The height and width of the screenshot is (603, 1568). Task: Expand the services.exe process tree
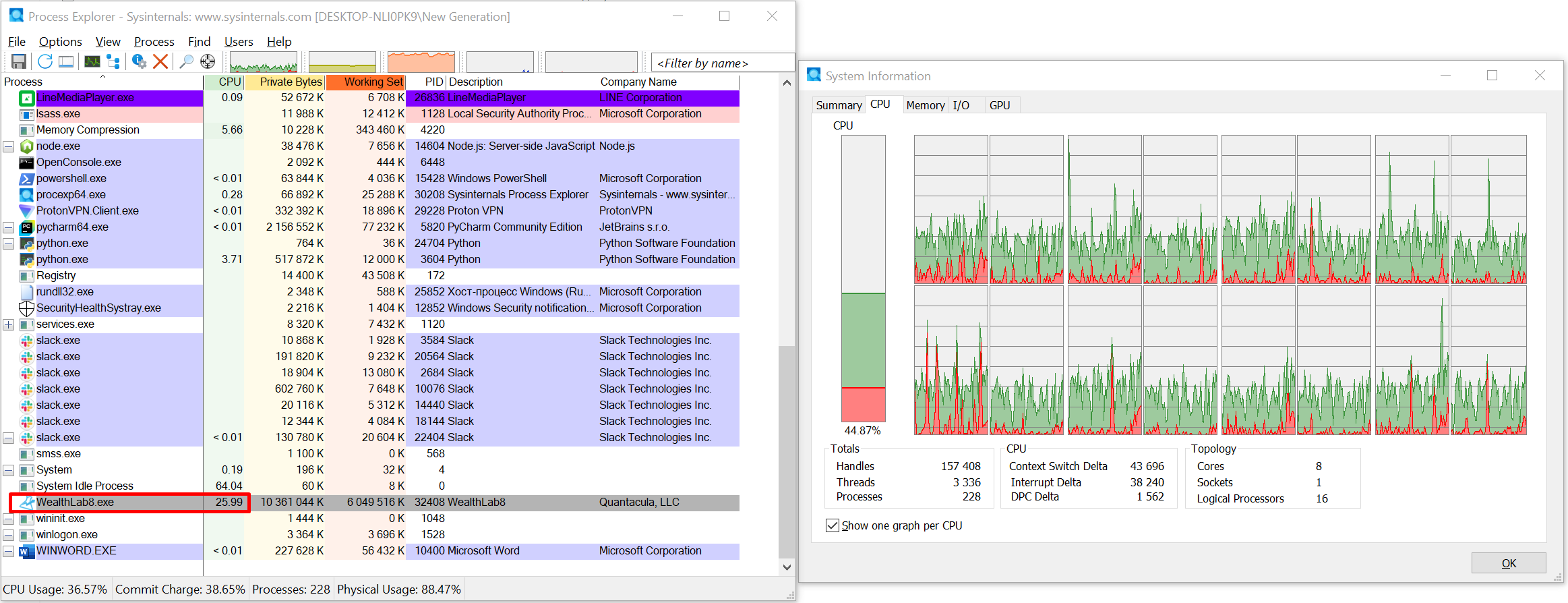coord(9,324)
